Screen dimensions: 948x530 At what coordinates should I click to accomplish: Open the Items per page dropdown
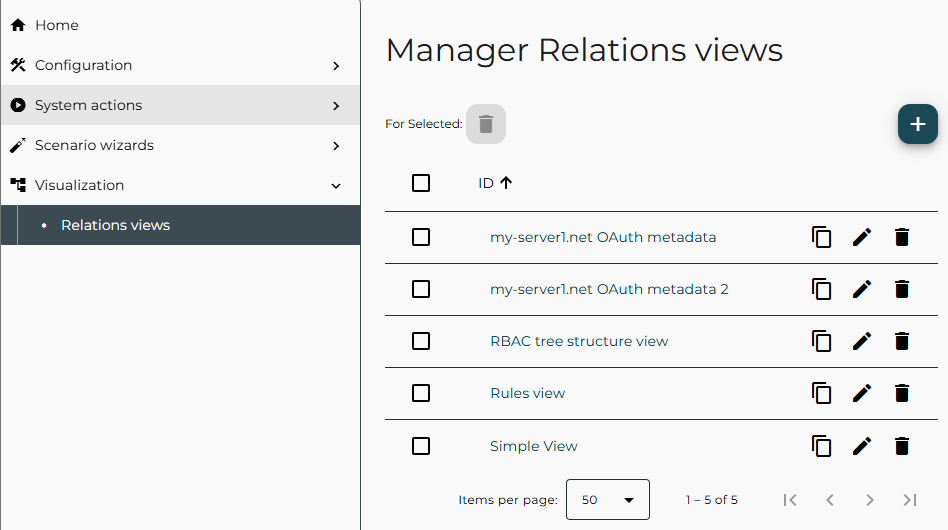(x=608, y=500)
